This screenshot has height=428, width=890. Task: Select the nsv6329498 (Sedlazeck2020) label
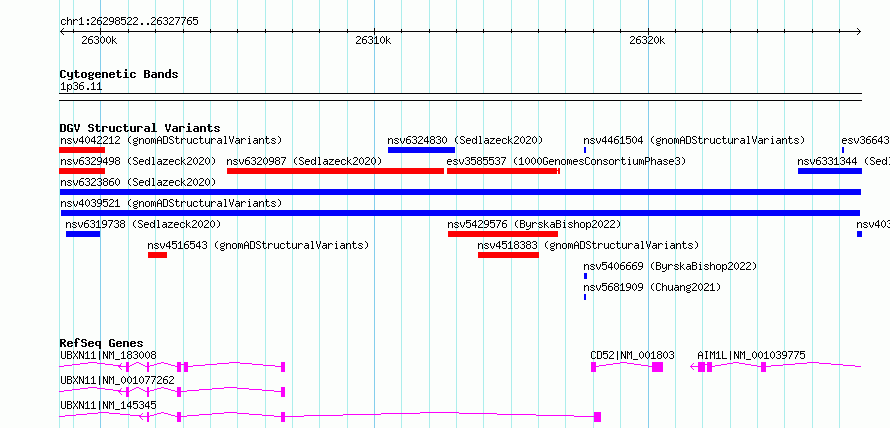pyautogui.click(x=138, y=161)
